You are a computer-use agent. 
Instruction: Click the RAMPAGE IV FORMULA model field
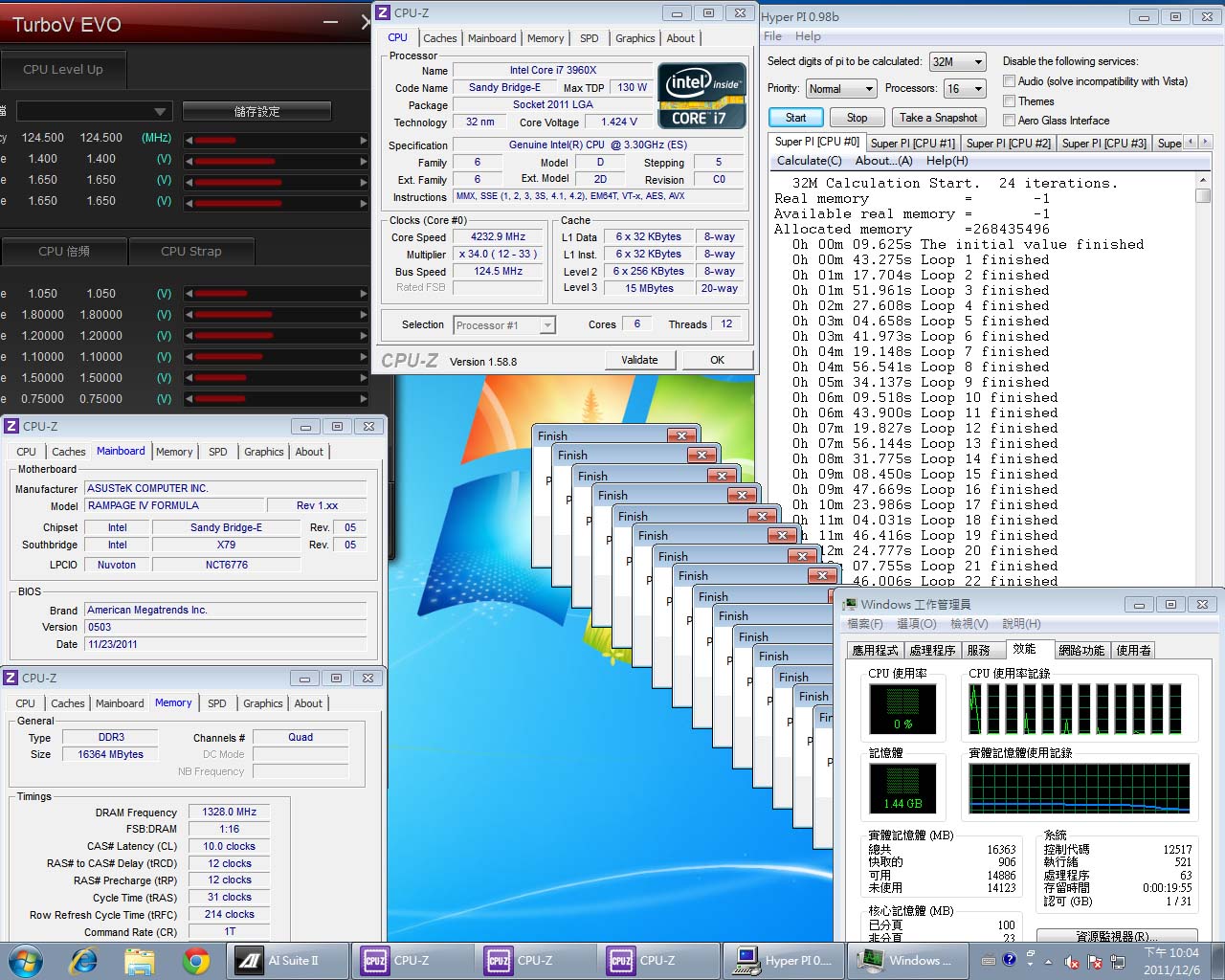coord(174,505)
